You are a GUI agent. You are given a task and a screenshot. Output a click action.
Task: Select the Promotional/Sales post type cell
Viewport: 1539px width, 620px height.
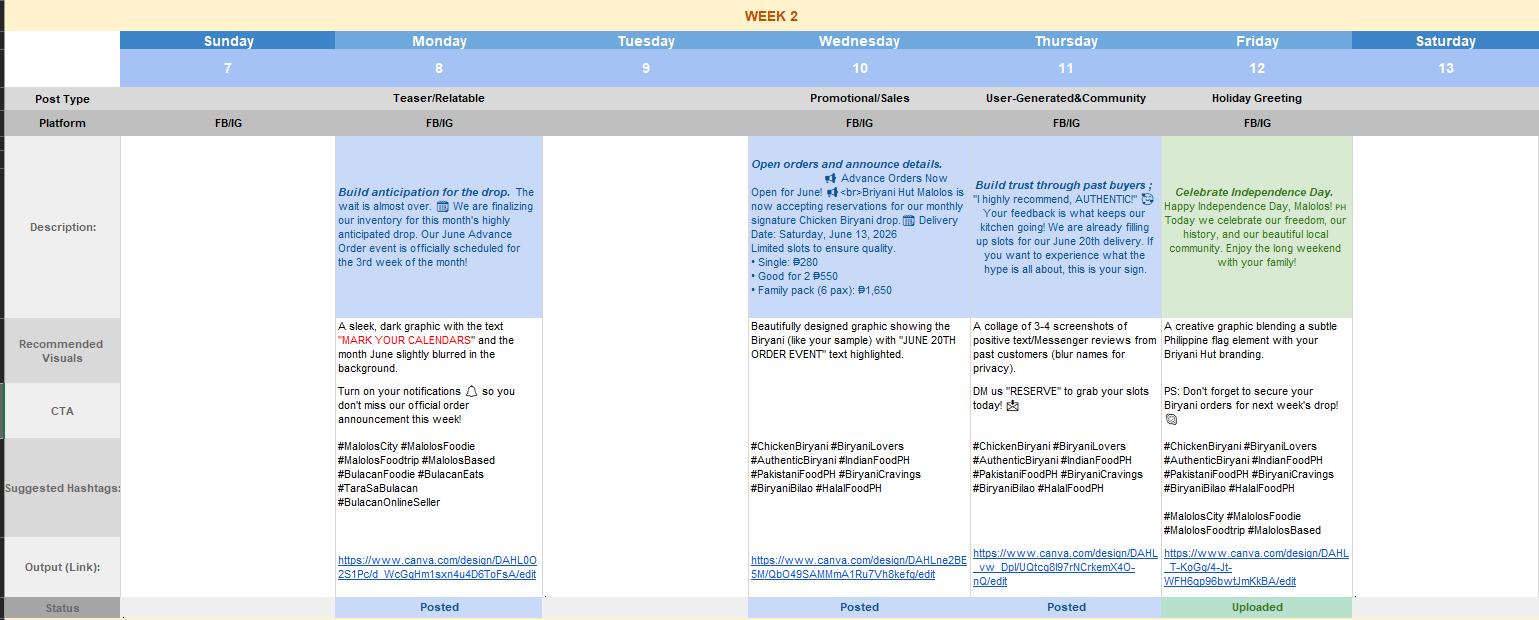pos(859,98)
